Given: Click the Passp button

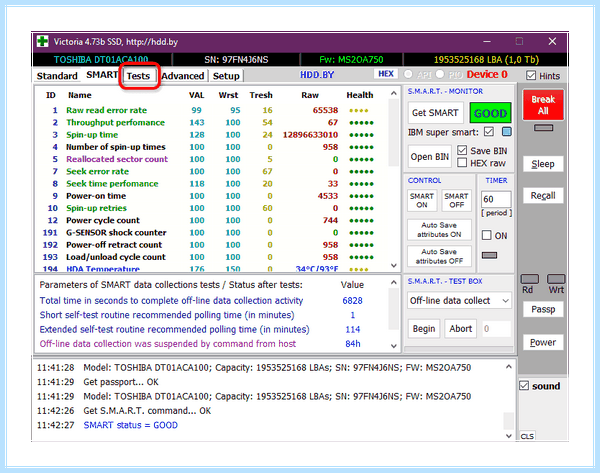Looking at the screenshot, I should click(543, 309).
